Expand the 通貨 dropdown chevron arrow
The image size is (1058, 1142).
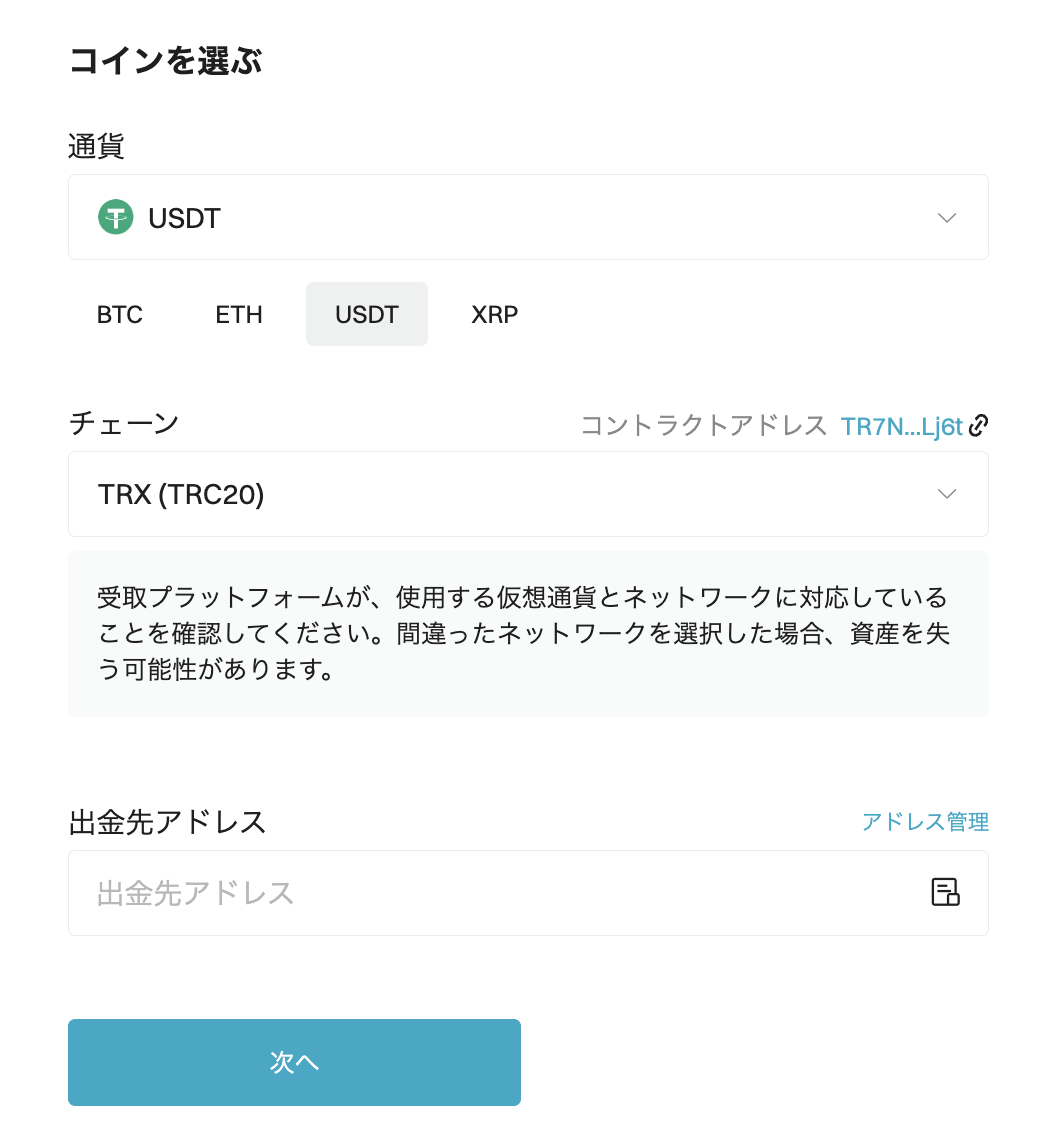[x=947, y=218]
